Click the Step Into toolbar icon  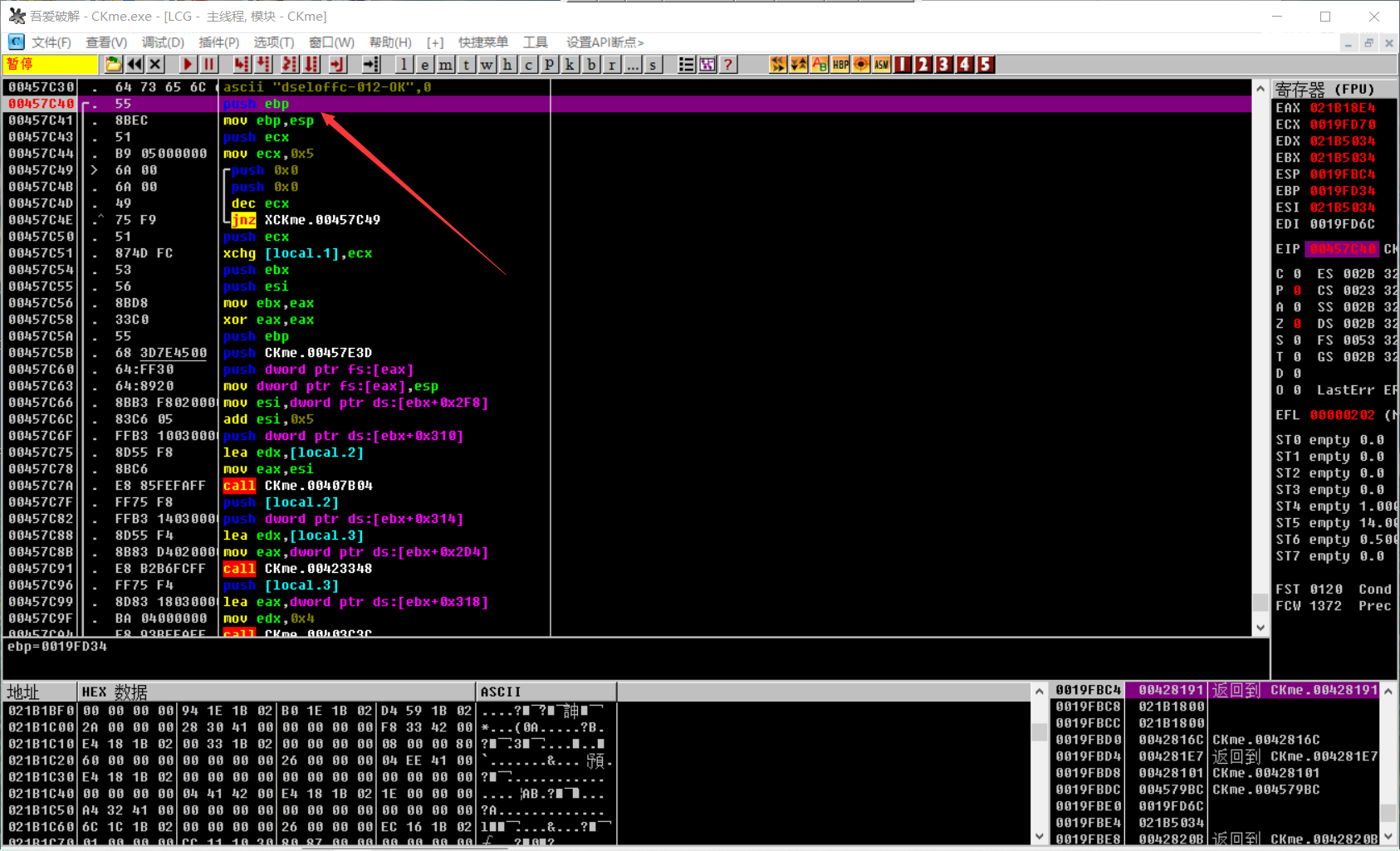pyautogui.click(x=242, y=65)
